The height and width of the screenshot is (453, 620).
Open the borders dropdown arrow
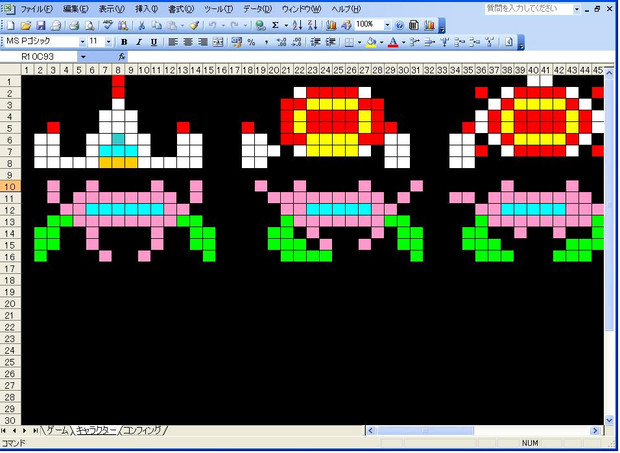click(359, 42)
